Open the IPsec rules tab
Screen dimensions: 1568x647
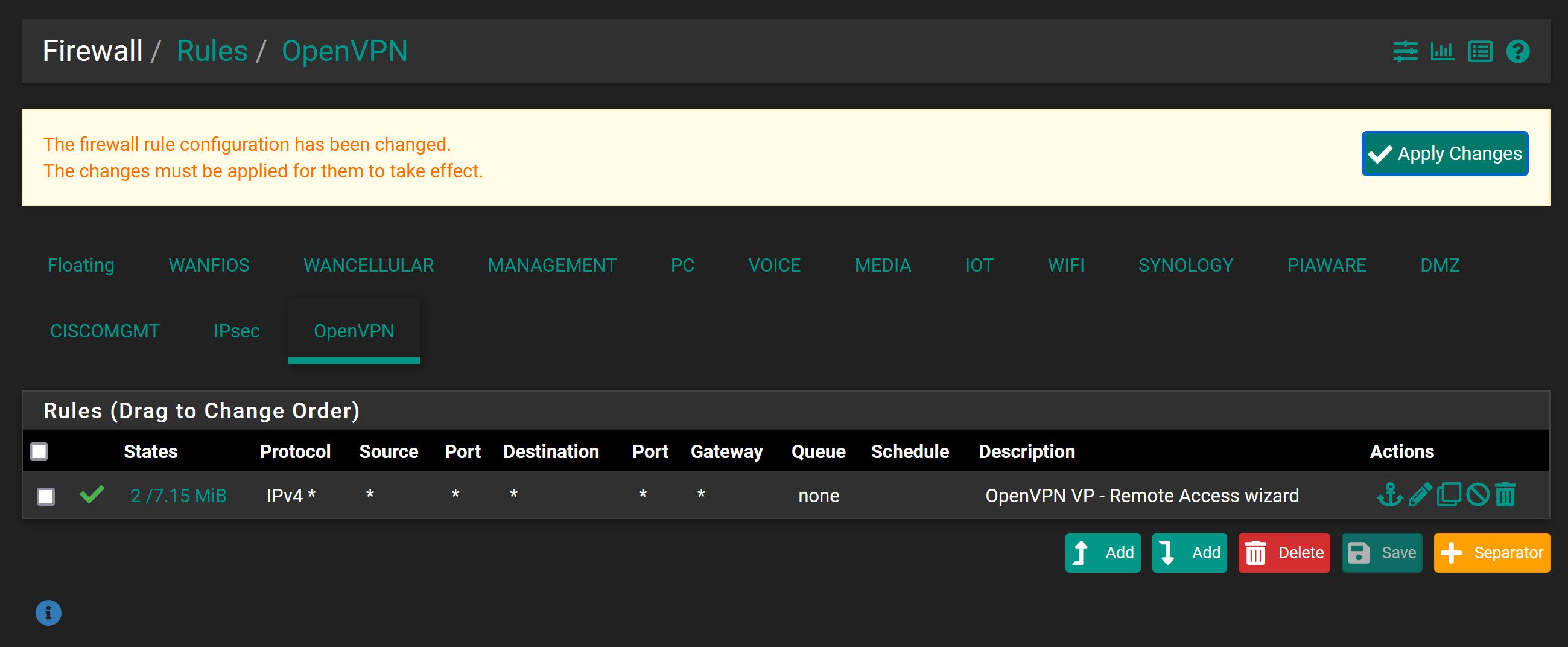[236, 331]
